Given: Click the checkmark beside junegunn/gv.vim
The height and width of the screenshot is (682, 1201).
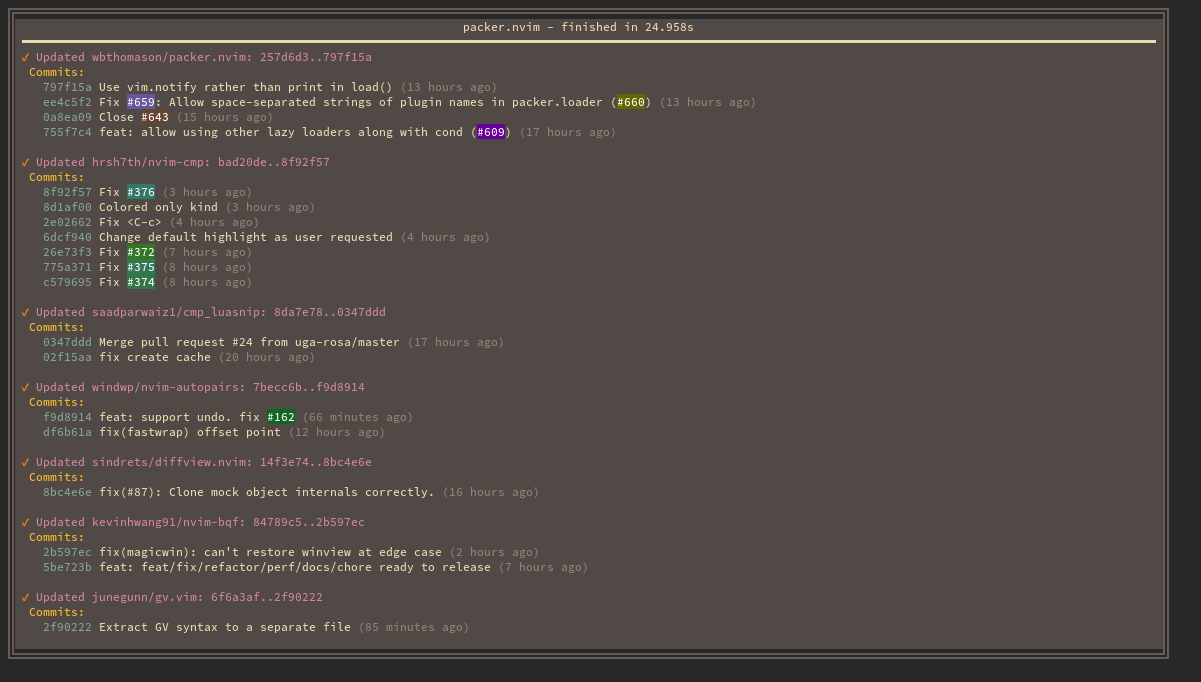Looking at the screenshot, I should pos(25,597).
